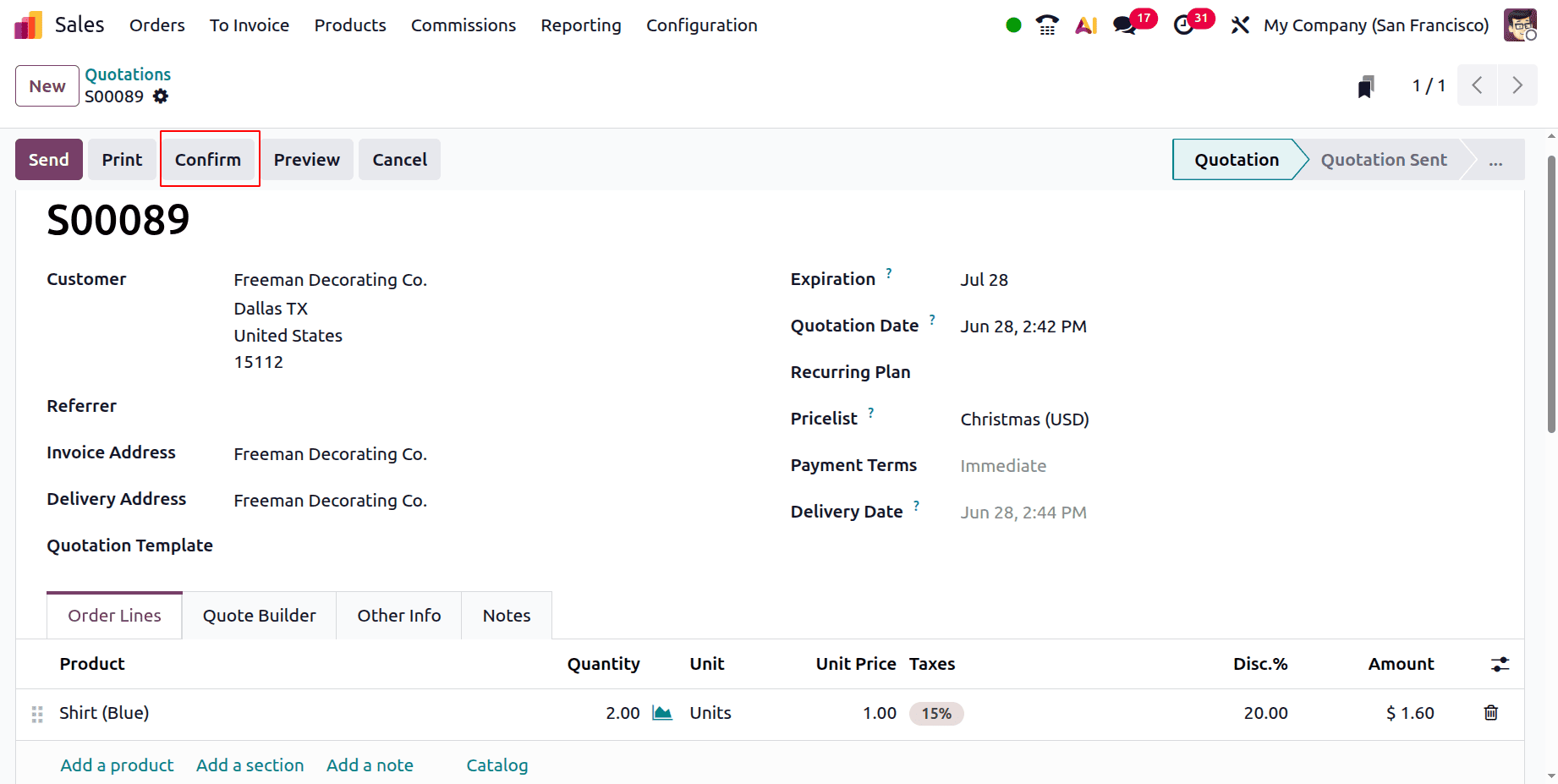Open conversations with 17 unread messages
The image size is (1558, 784).
click(x=1133, y=23)
